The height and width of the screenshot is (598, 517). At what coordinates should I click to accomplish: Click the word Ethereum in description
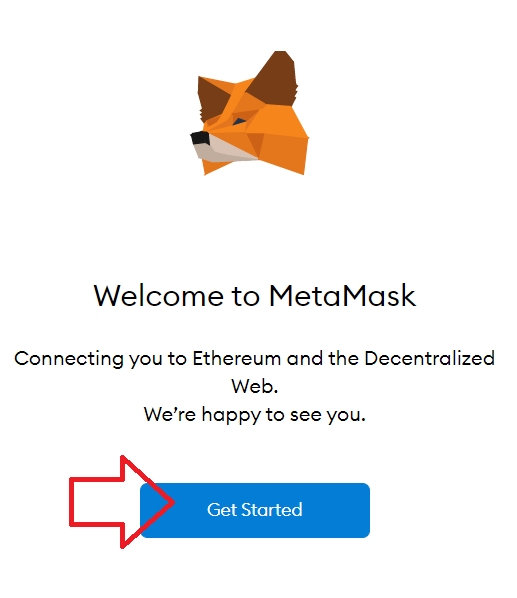pyautogui.click(x=236, y=358)
